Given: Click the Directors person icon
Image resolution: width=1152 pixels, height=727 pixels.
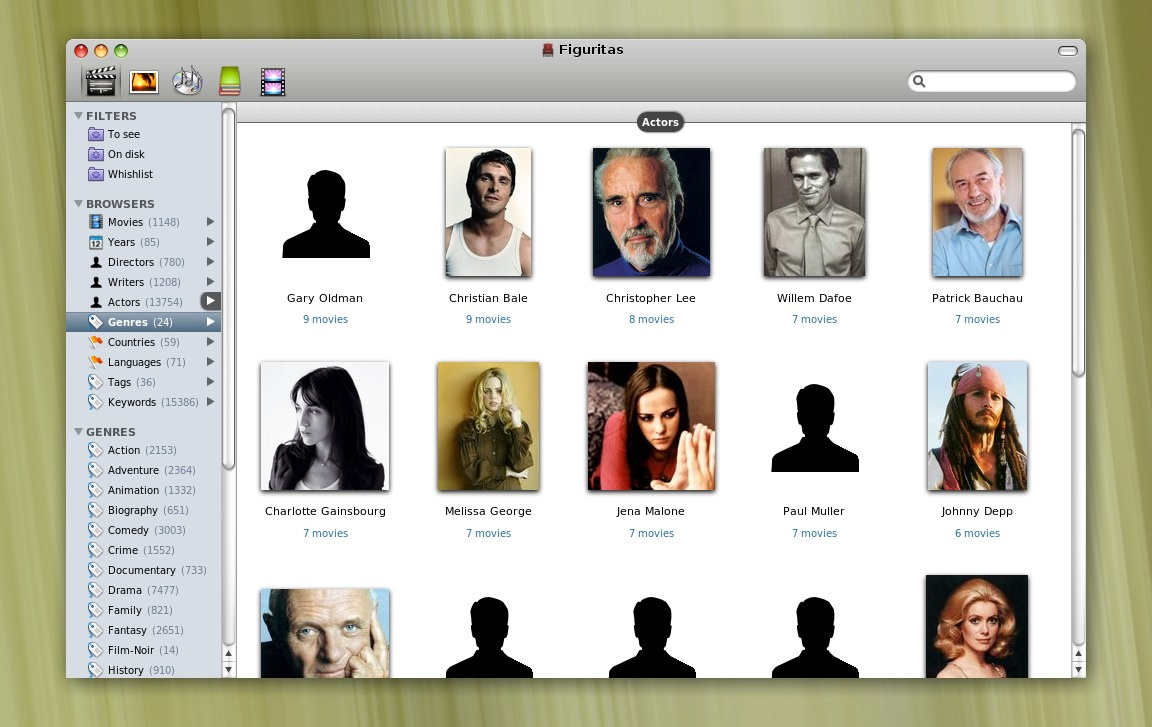Looking at the screenshot, I should 96,262.
